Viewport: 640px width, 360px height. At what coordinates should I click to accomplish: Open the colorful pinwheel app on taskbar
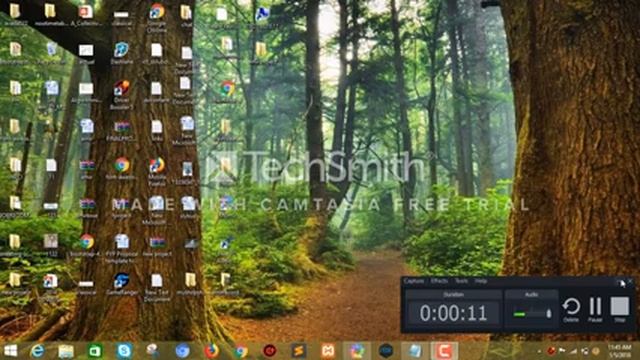point(357,351)
